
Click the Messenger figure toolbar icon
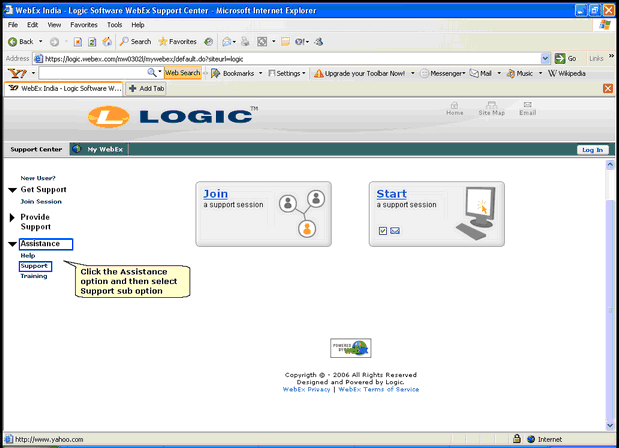pos(319,41)
